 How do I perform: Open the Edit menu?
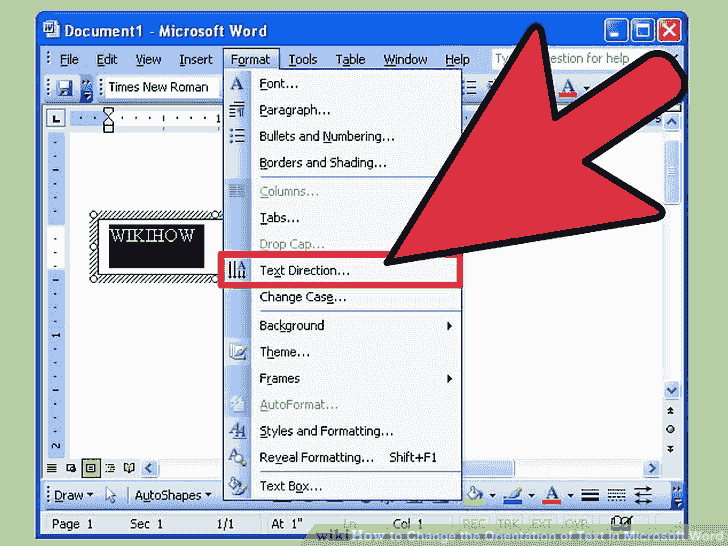pos(107,60)
